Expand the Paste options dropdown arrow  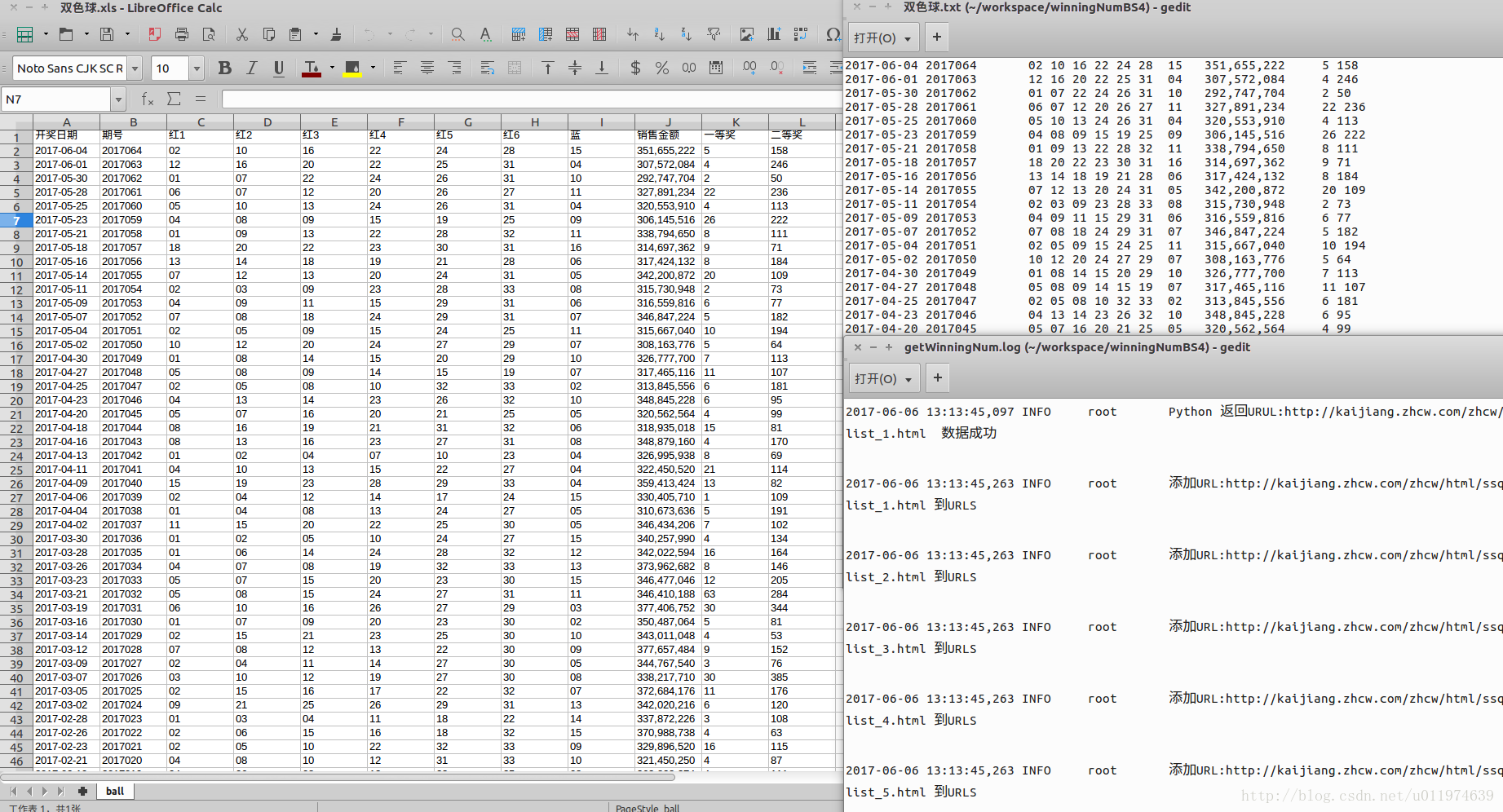[316, 34]
